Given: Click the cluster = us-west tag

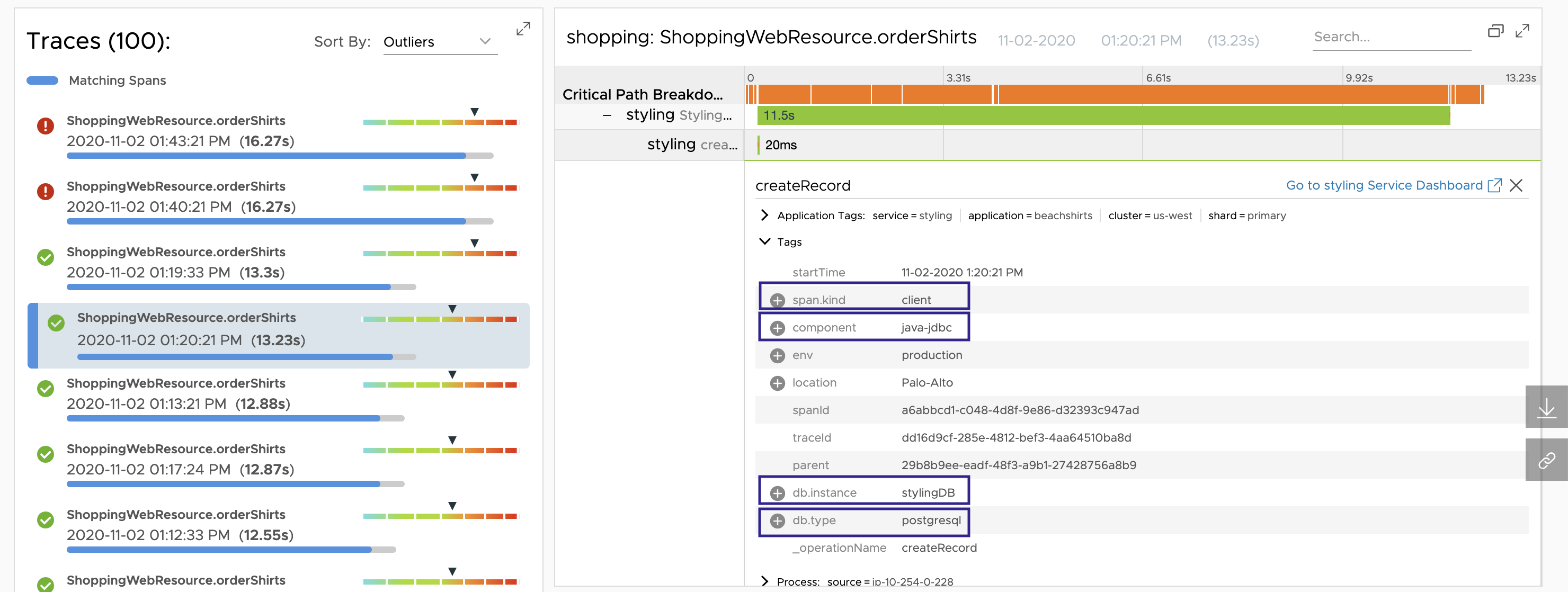Looking at the screenshot, I should pyautogui.click(x=1150, y=216).
